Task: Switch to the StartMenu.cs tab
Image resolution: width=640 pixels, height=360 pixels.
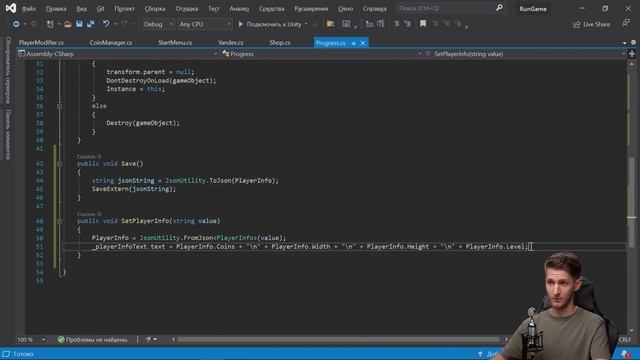Action: [175, 42]
